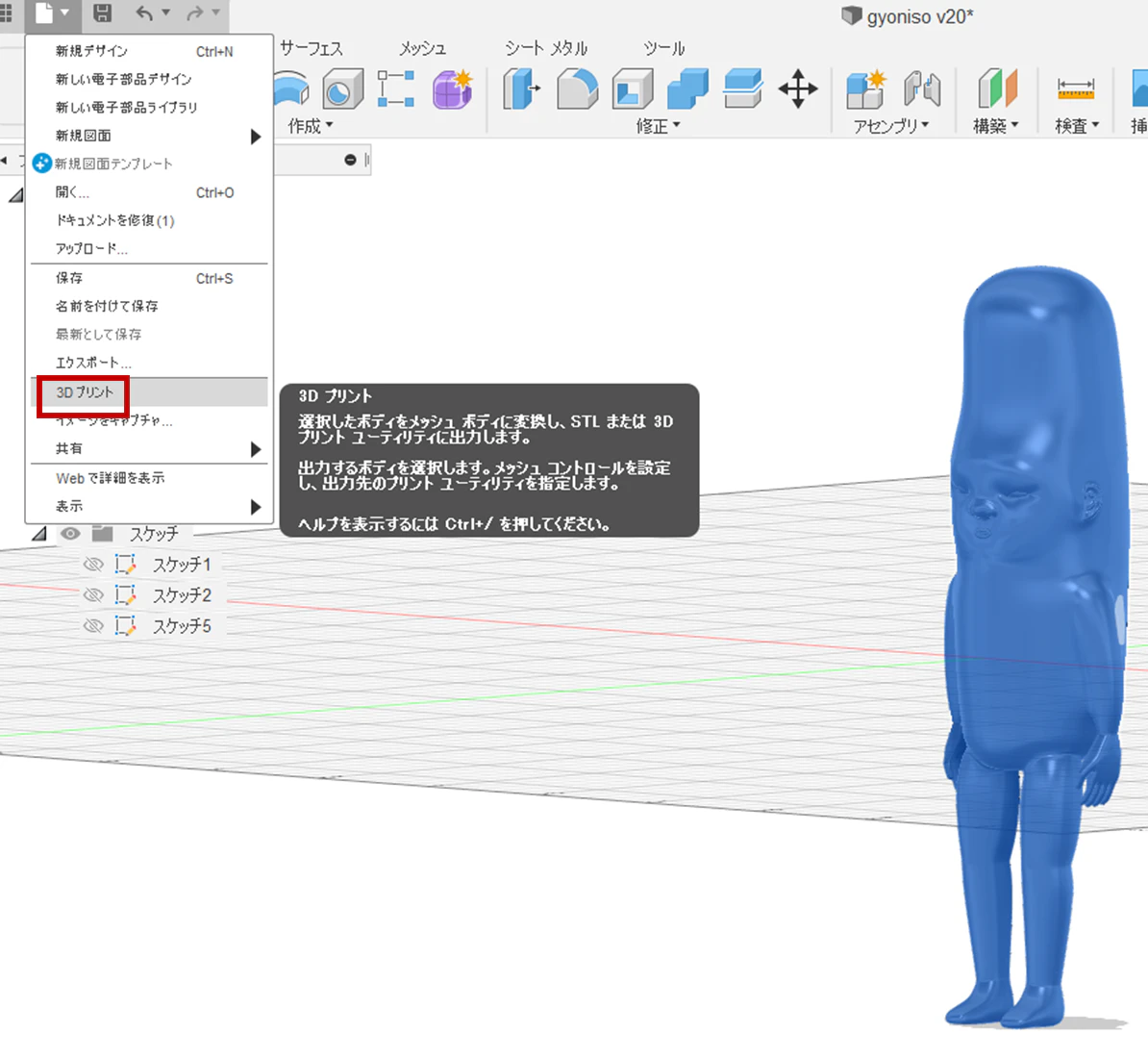The height and width of the screenshot is (1059, 1148).
Task: Switch to the サーフェス tab
Action: 312,48
